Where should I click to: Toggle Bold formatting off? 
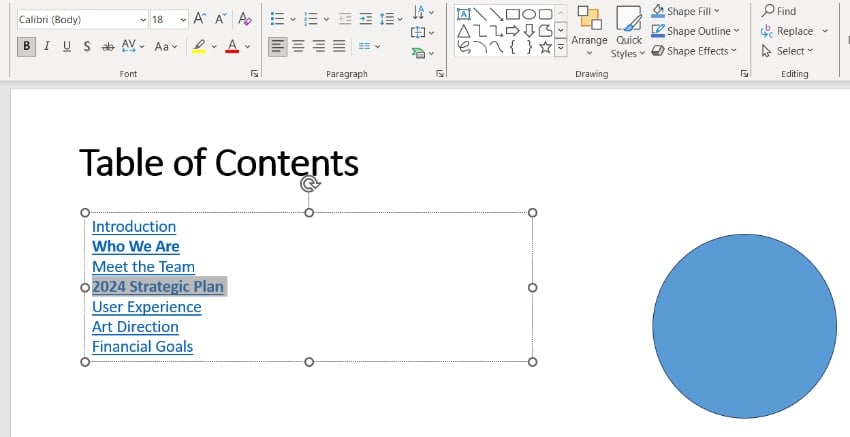pos(26,46)
